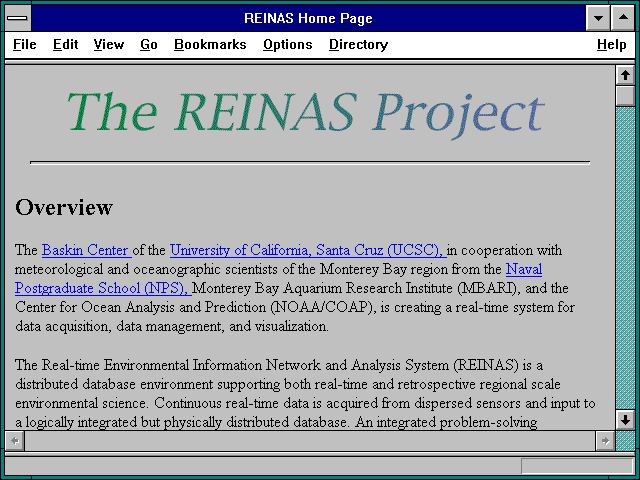The image size is (640, 480).
Task: Maximize the REINAS Home Page window
Action: pyautogui.click(x=623, y=18)
